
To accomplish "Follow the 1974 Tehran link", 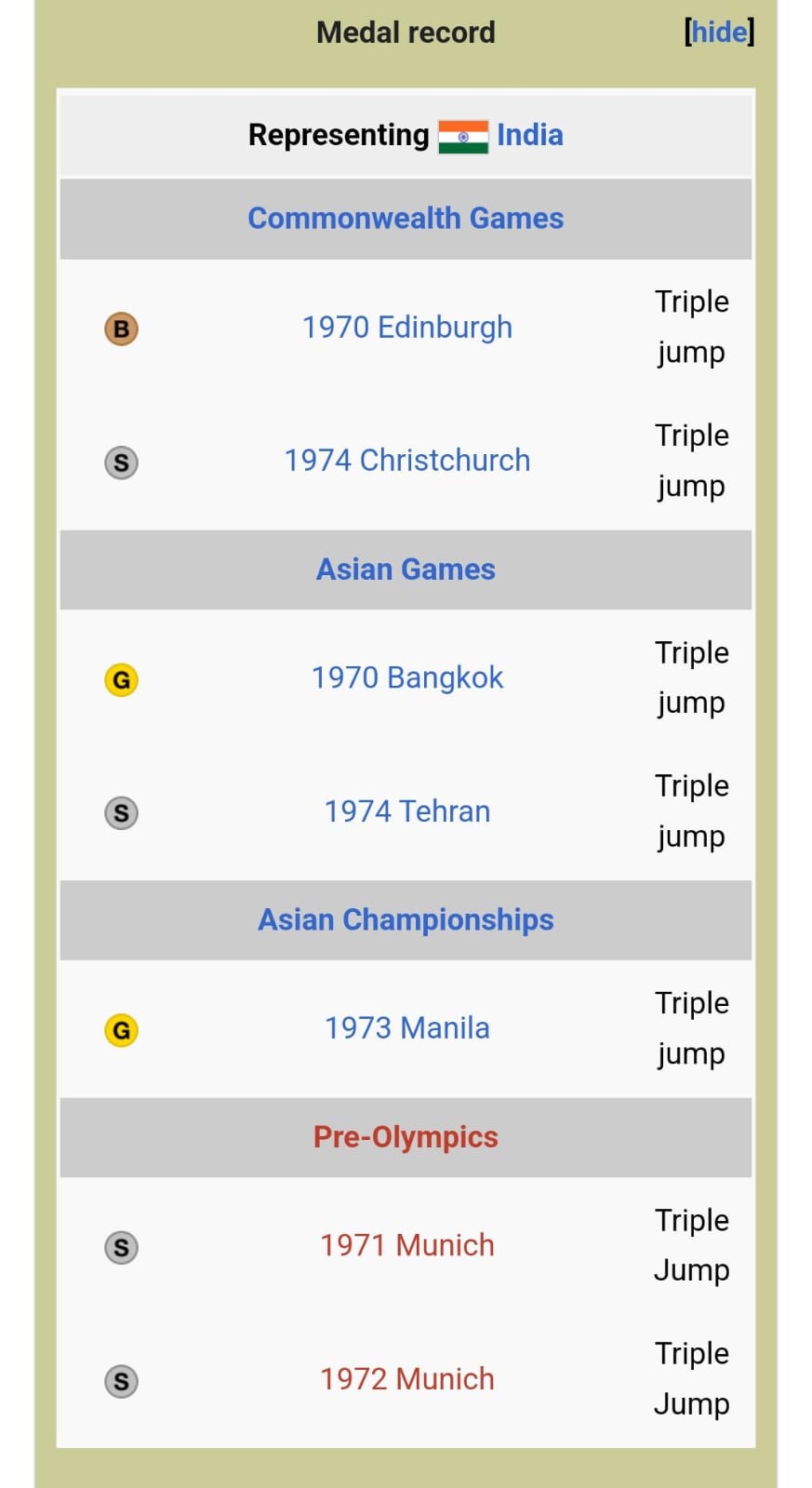I will click(x=407, y=811).
